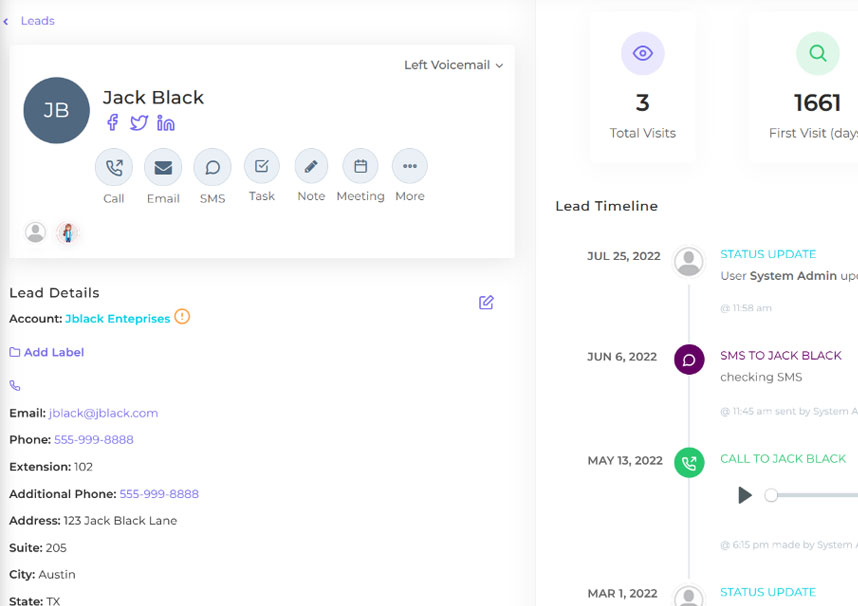
Task: Open Jack Black's LinkedIn profile icon
Action: tap(166, 123)
